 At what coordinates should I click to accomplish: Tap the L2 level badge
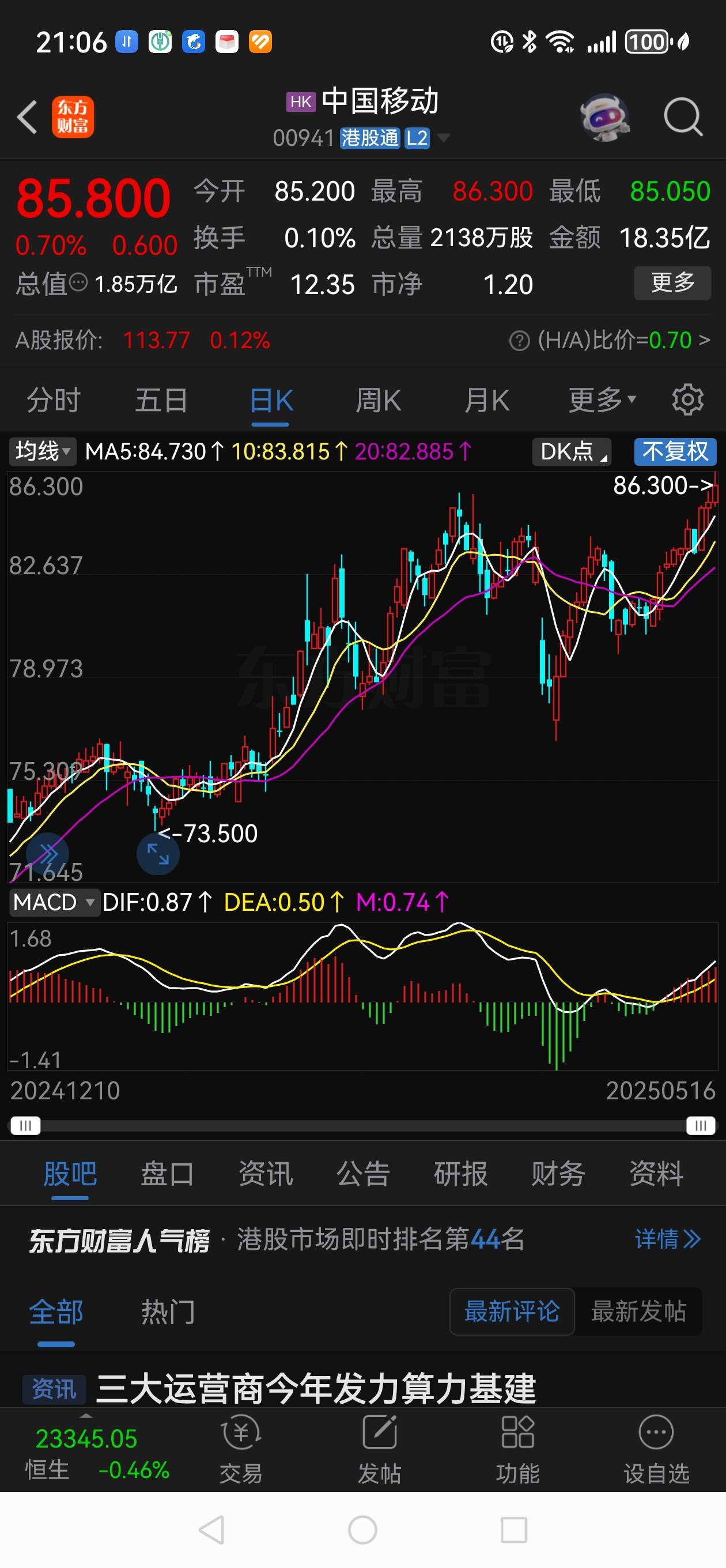pyautogui.click(x=418, y=138)
